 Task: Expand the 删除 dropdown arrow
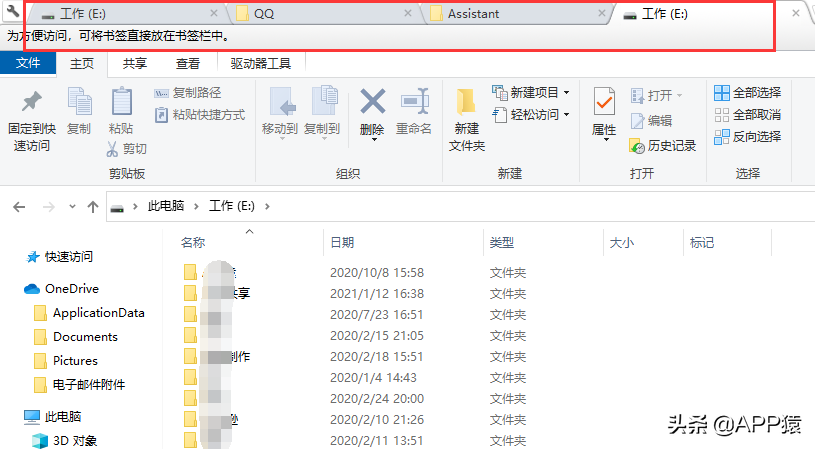pos(374,139)
